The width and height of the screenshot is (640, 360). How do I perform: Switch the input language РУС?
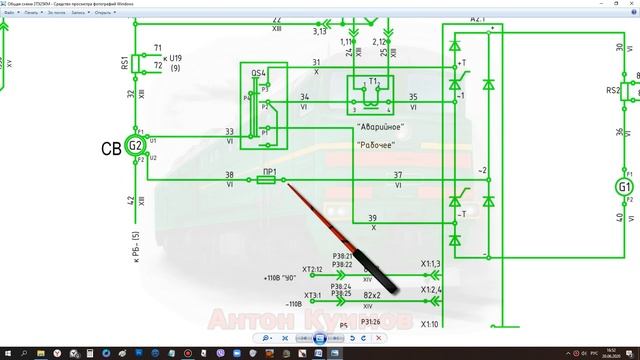594,353
